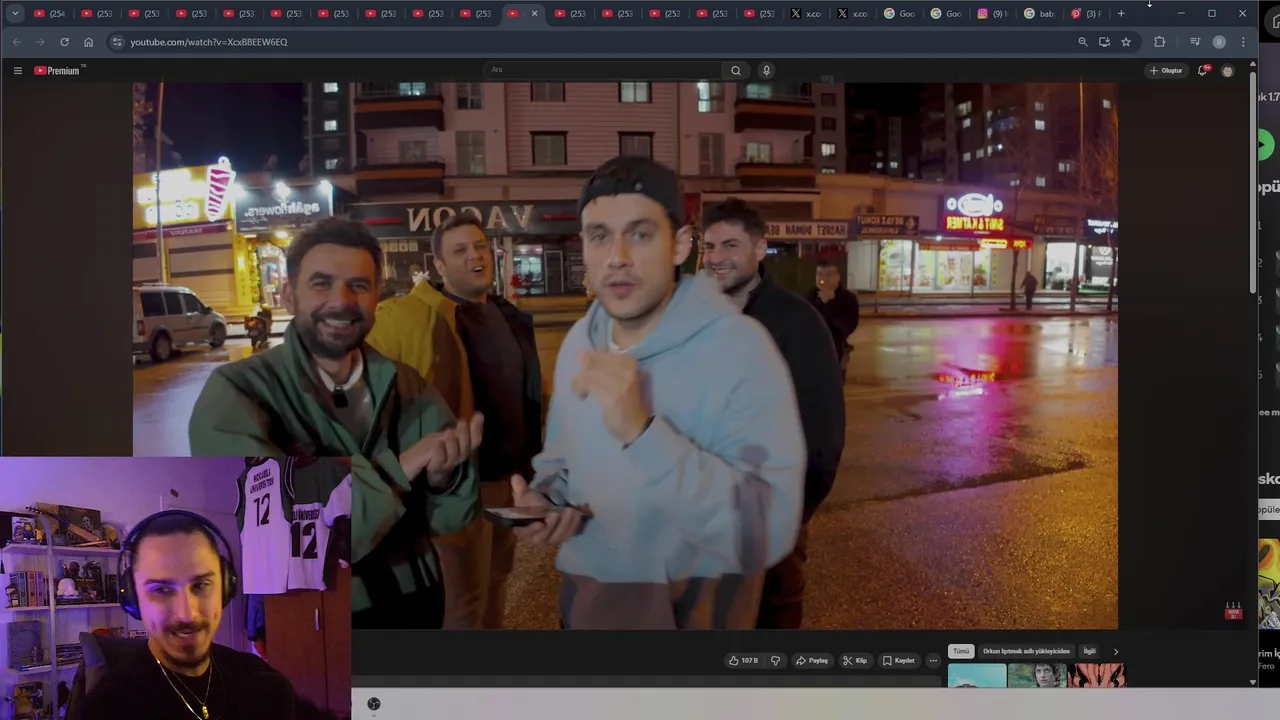Open the YouTube hamburger guide menu

[17, 70]
